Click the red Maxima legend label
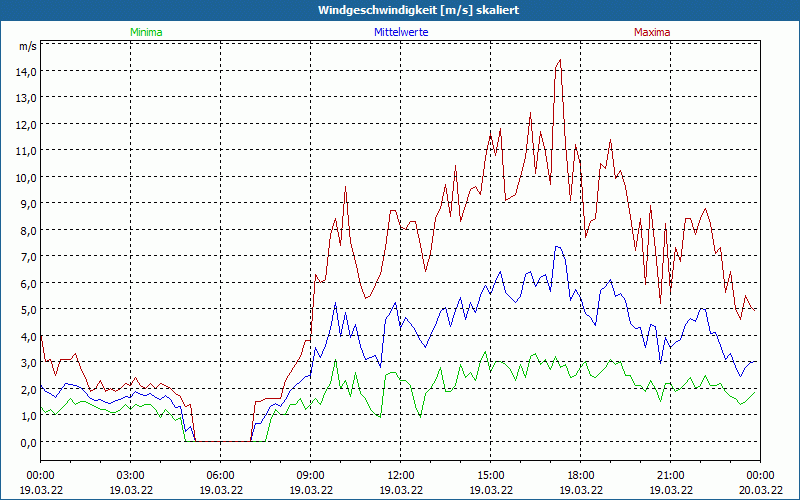The height and width of the screenshot is (500, 800). pos(652,32)
